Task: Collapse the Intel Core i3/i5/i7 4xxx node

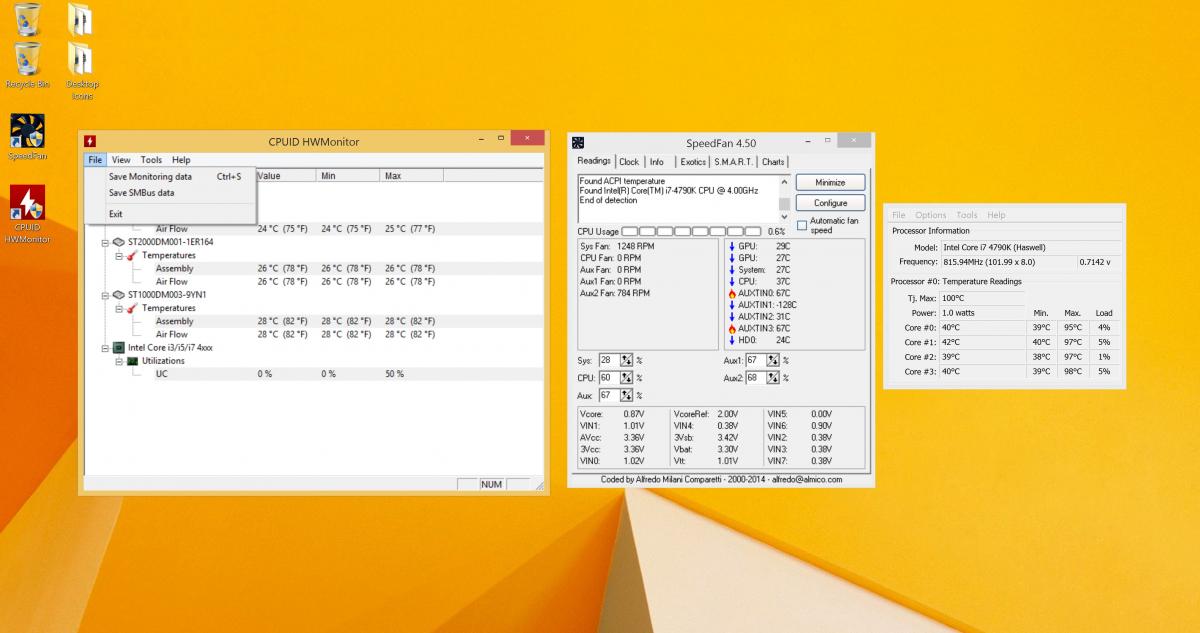Action: click(105, 348)
